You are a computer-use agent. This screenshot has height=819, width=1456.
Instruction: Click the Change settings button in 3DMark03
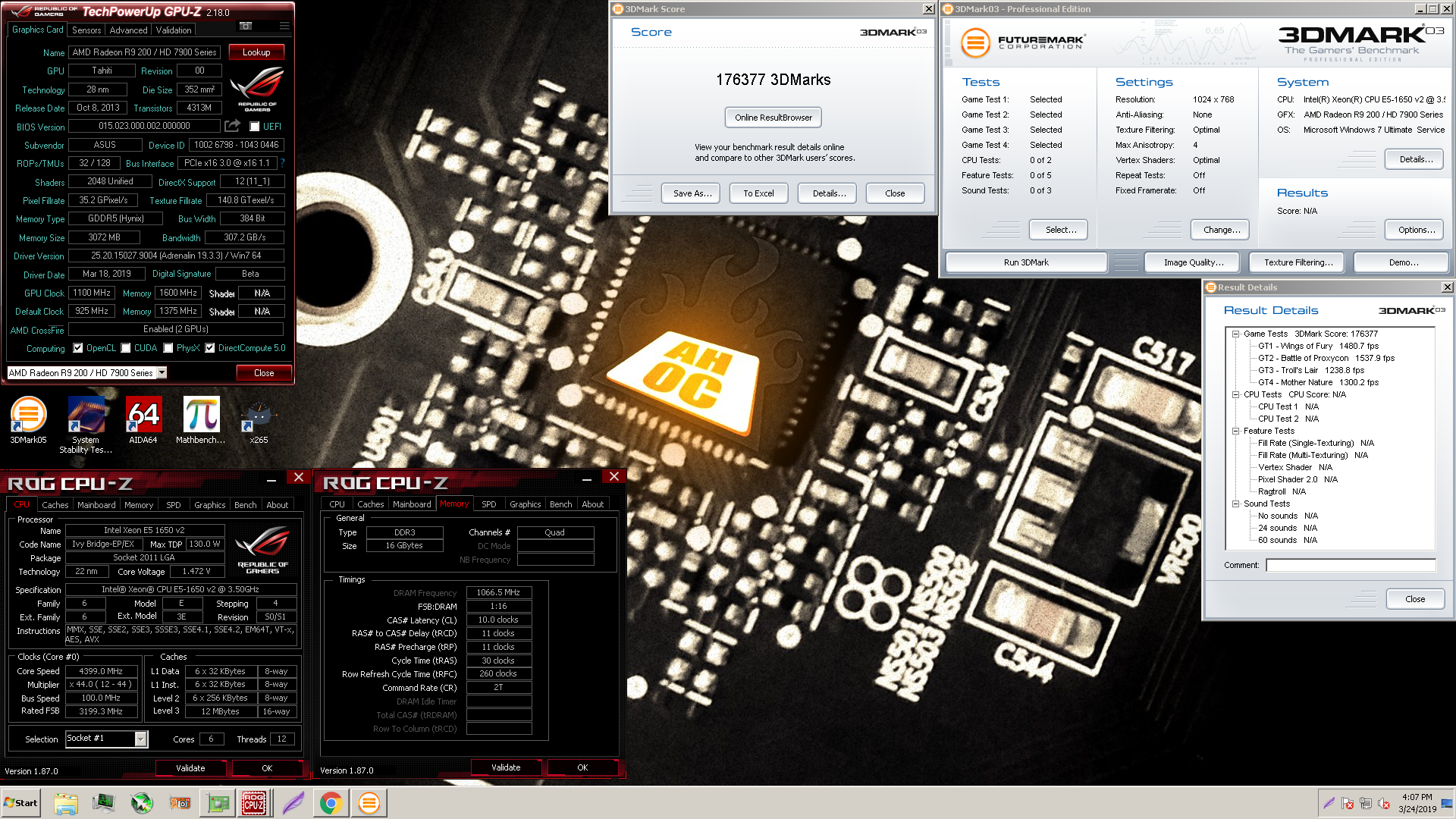coord(1222,230)
